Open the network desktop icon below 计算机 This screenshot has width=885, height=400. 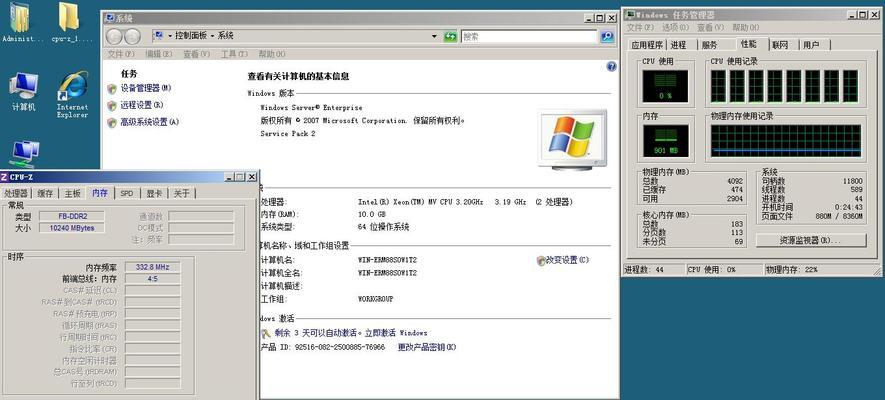[24, 153]
